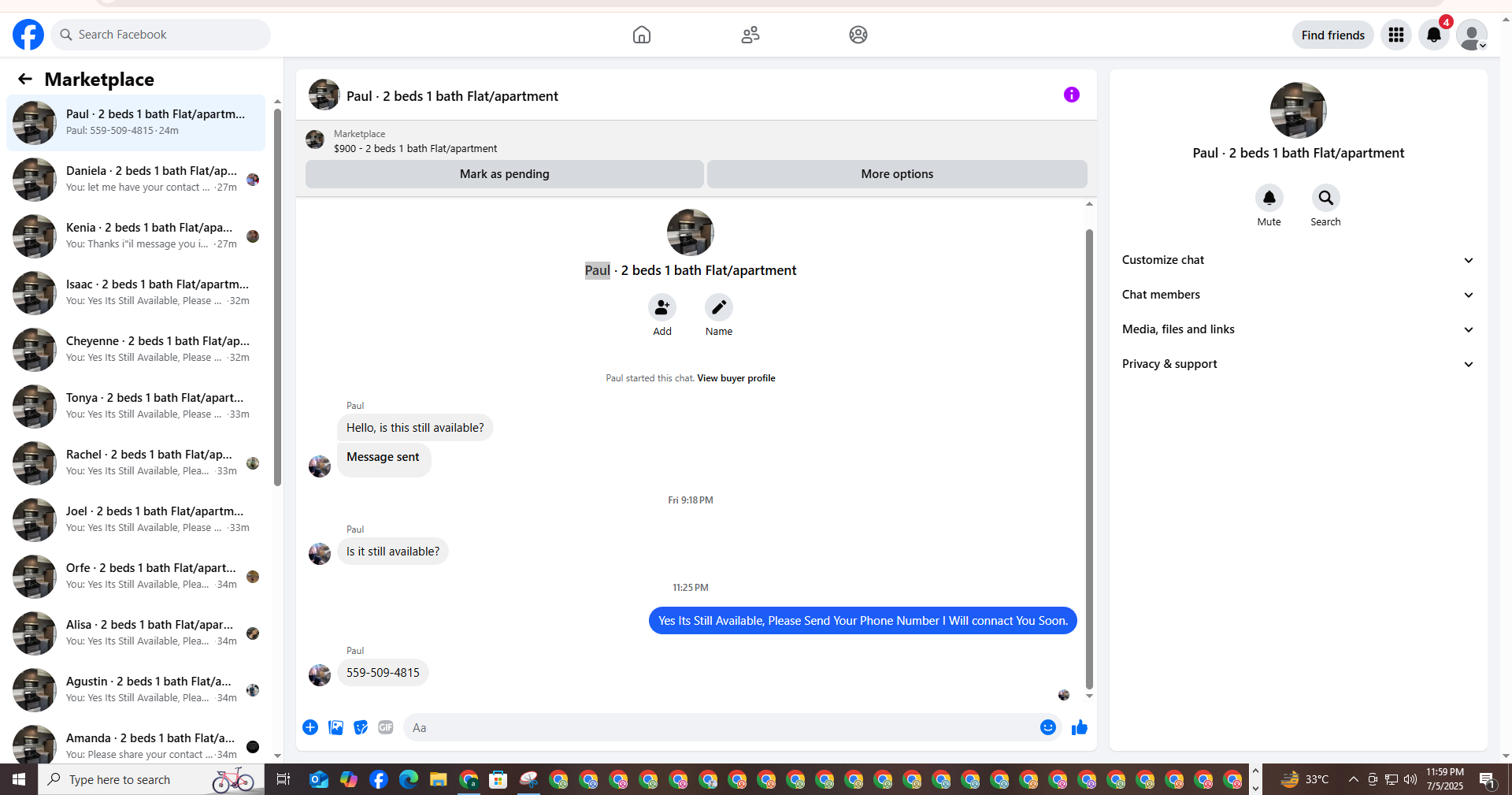Open Isaac's conversation in the list
Image resolution: width=1512 pixels, height=795 pixels.
point(135,293)
